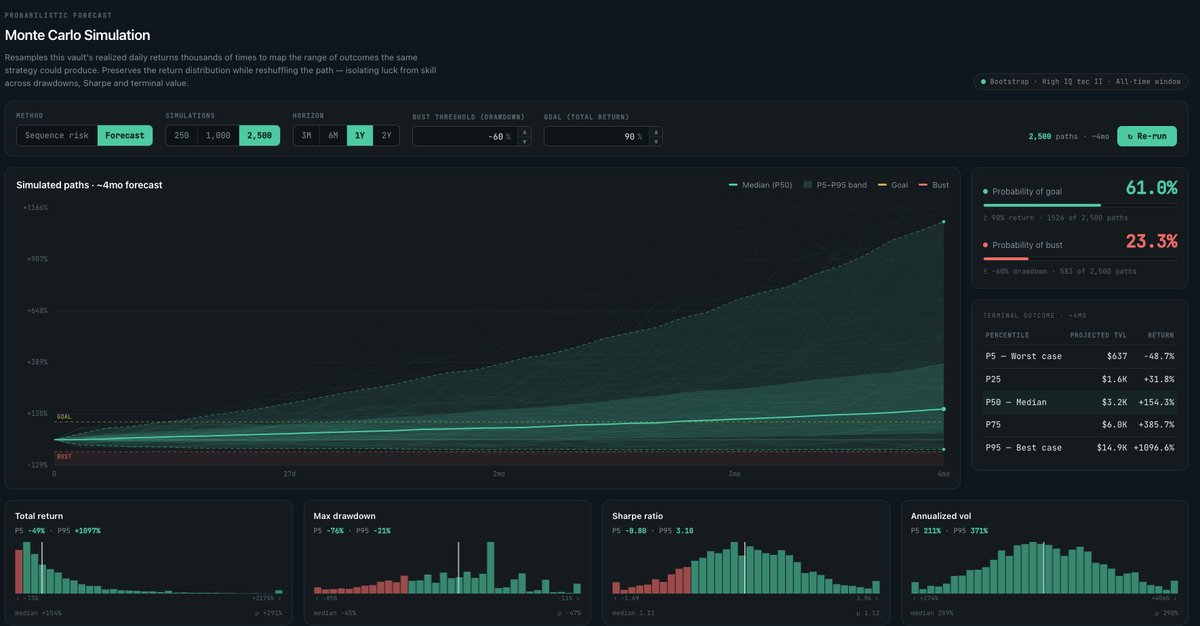Image resolution: width=1200 pixels, height=626 pixels.
Task: Choose the 2Y horizon
Action: [386, 135]
